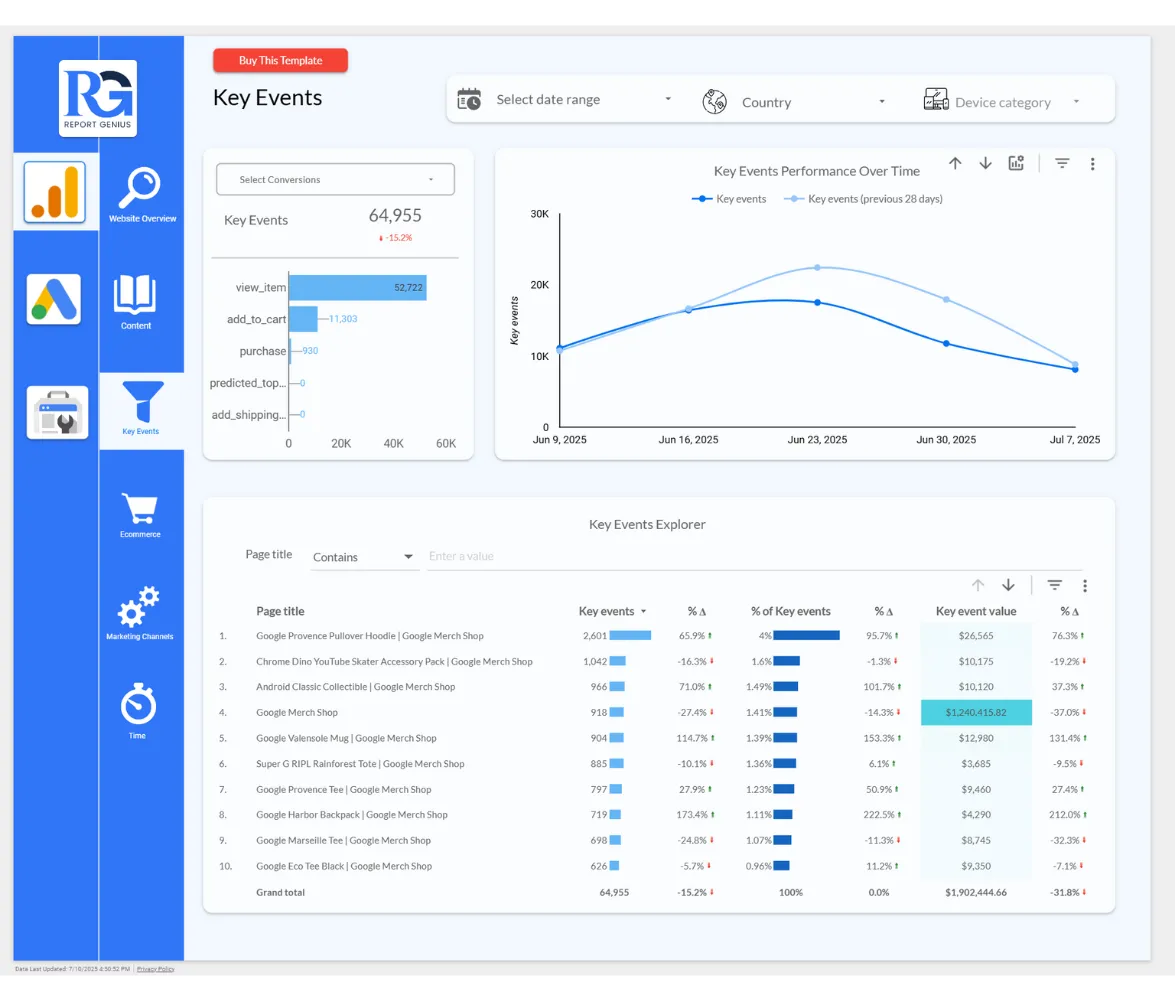The width and height of the screenshot is (1175, 985).
Task: Click the Jun 30, 2025 dark line point
Action: [x=946, y=344]
